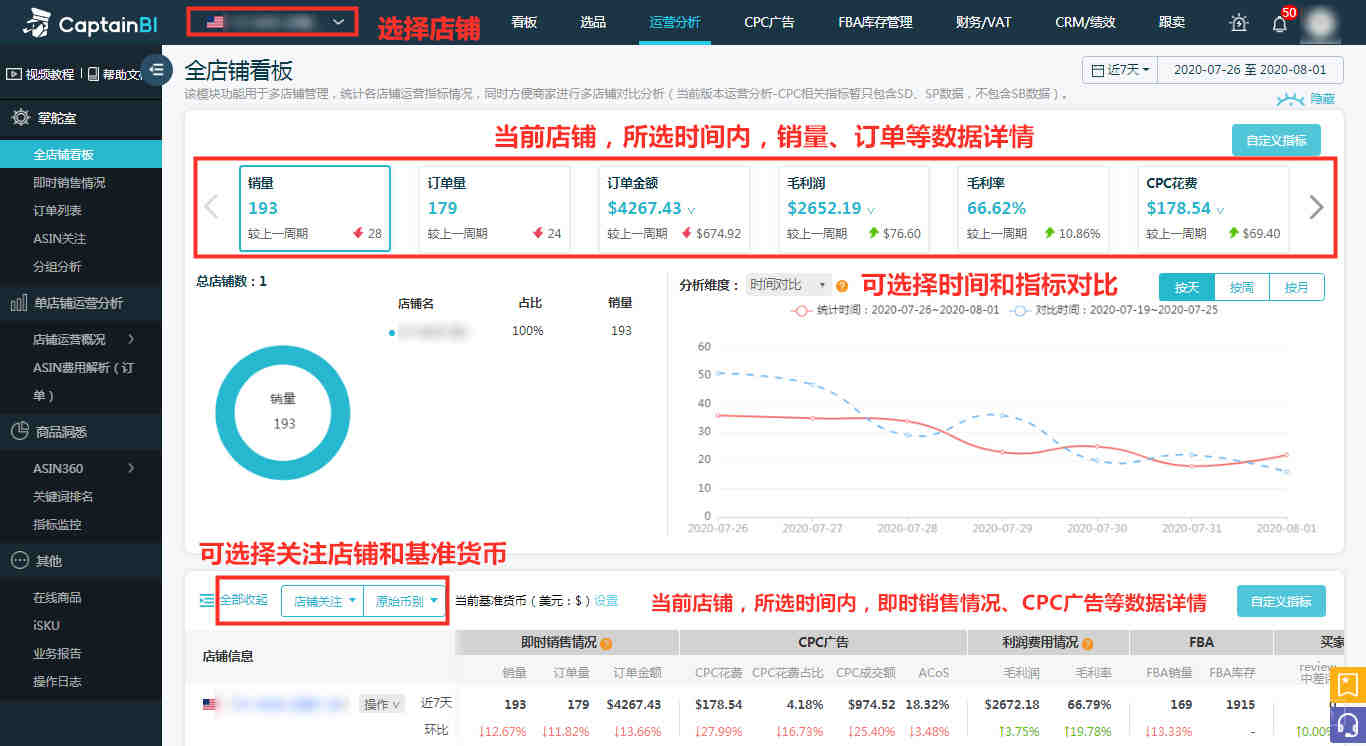Open the CRM/绩效 top menu

pos(1085,22)
